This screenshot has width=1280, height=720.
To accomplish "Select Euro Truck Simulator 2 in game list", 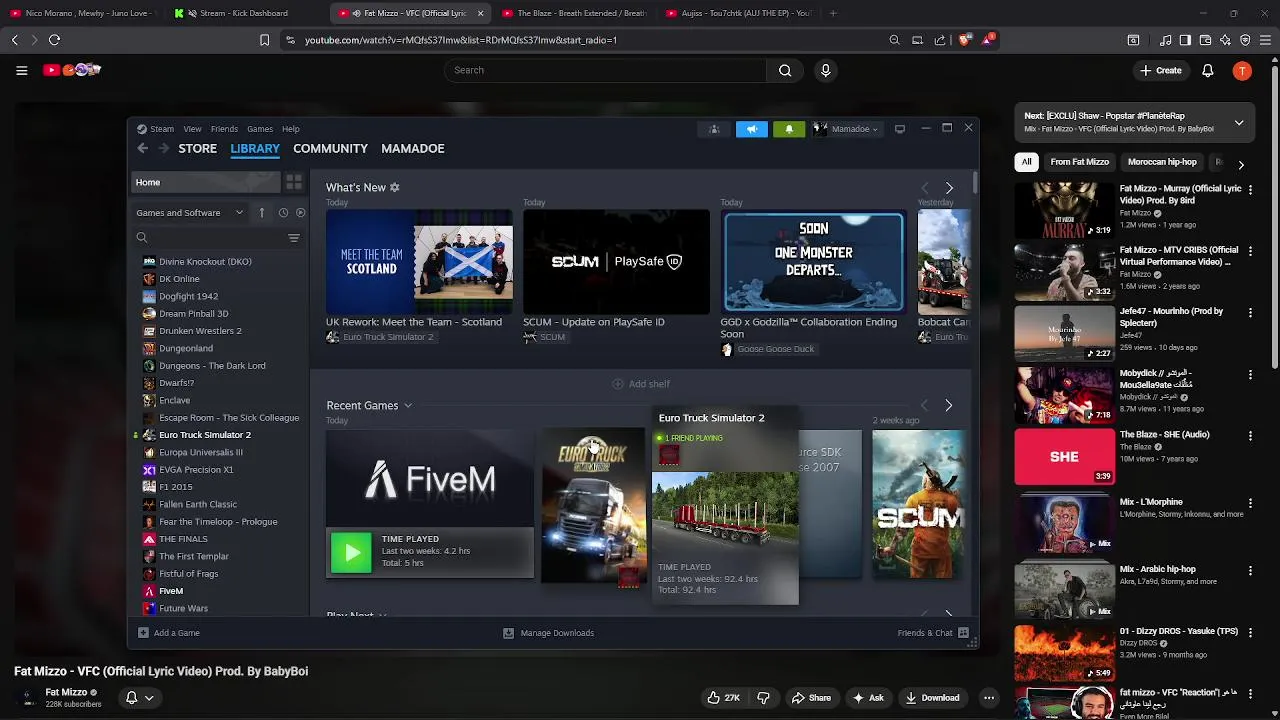I will [205, 435].
